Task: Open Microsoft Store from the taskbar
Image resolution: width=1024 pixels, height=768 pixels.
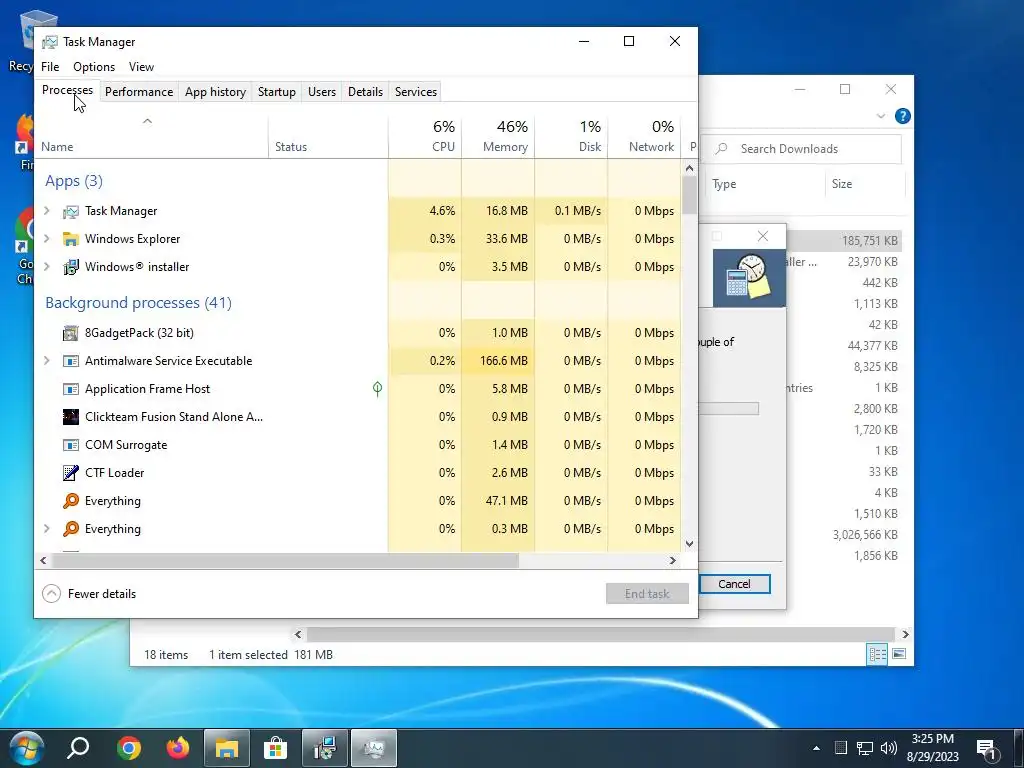Action: click(276, 748)
